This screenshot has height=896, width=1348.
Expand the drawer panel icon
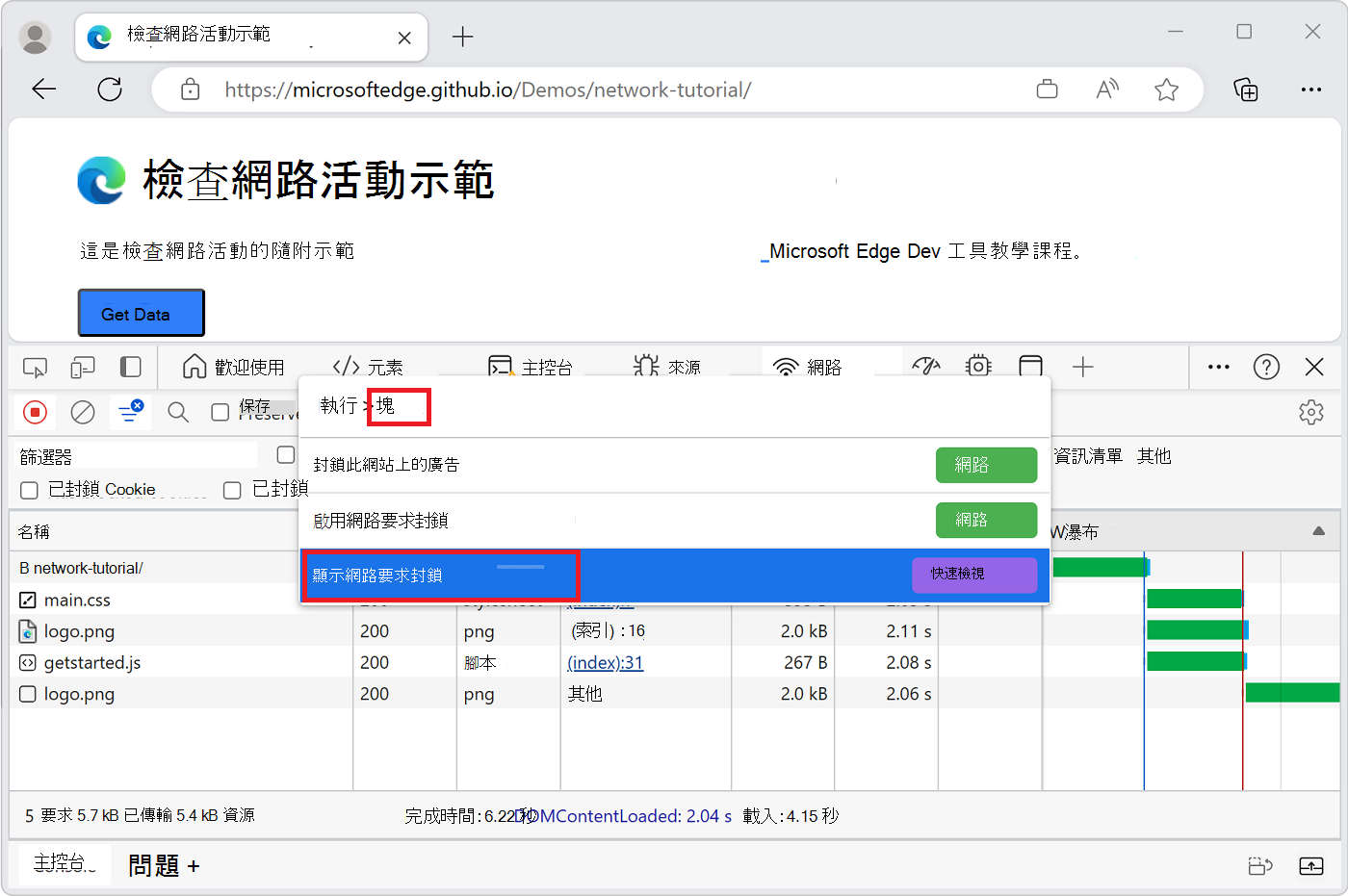pos(1311,866)
